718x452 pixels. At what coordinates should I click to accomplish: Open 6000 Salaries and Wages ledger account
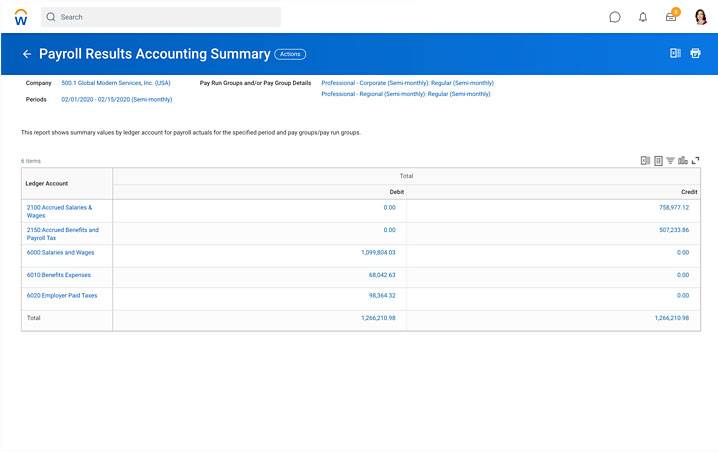coord(60,252)
